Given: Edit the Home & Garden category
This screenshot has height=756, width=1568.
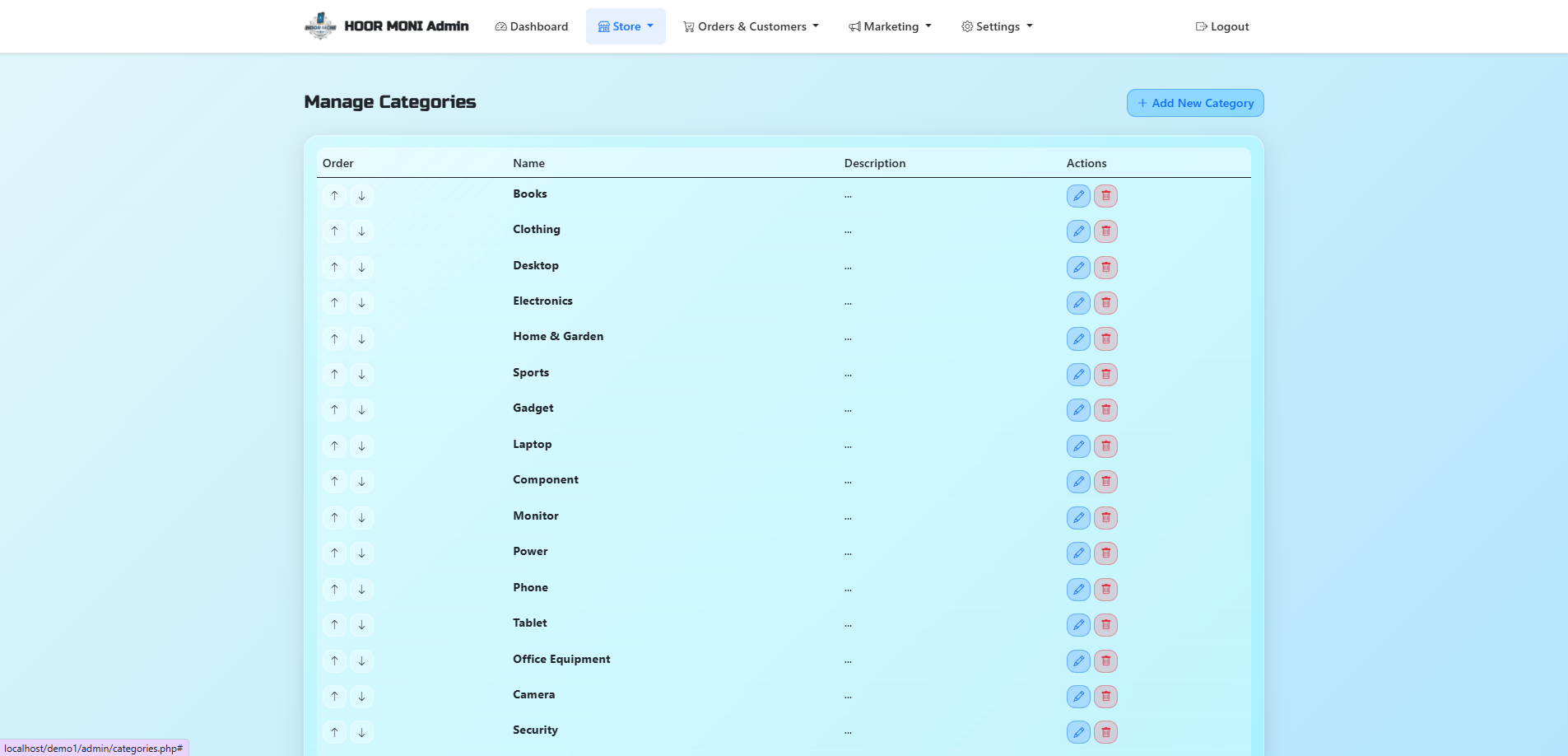Looking at the screenshot, I should [x=1078, y=338].
